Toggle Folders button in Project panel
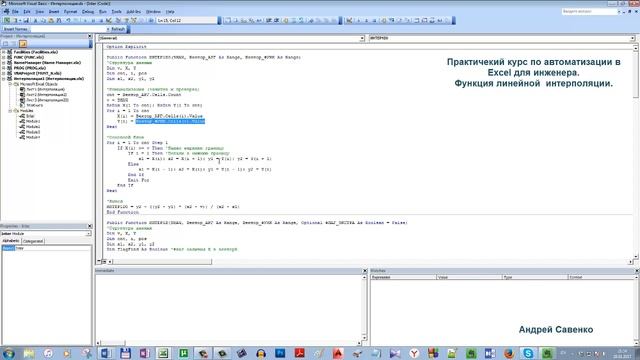This screenshot has width=640, height=360. pyautogui.click(x=23, y=43)
